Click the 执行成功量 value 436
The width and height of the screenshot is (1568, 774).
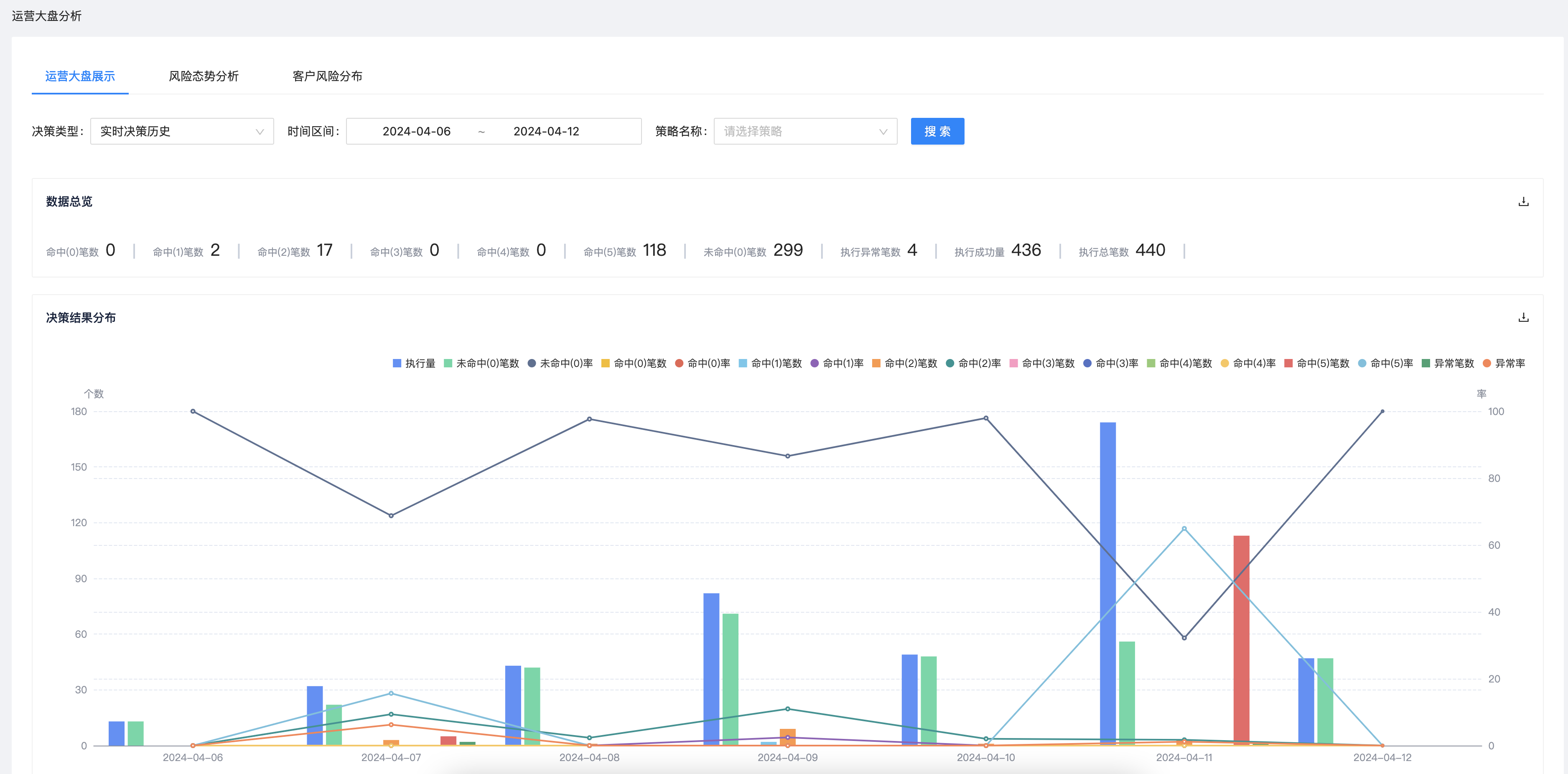pos(1026,250)
